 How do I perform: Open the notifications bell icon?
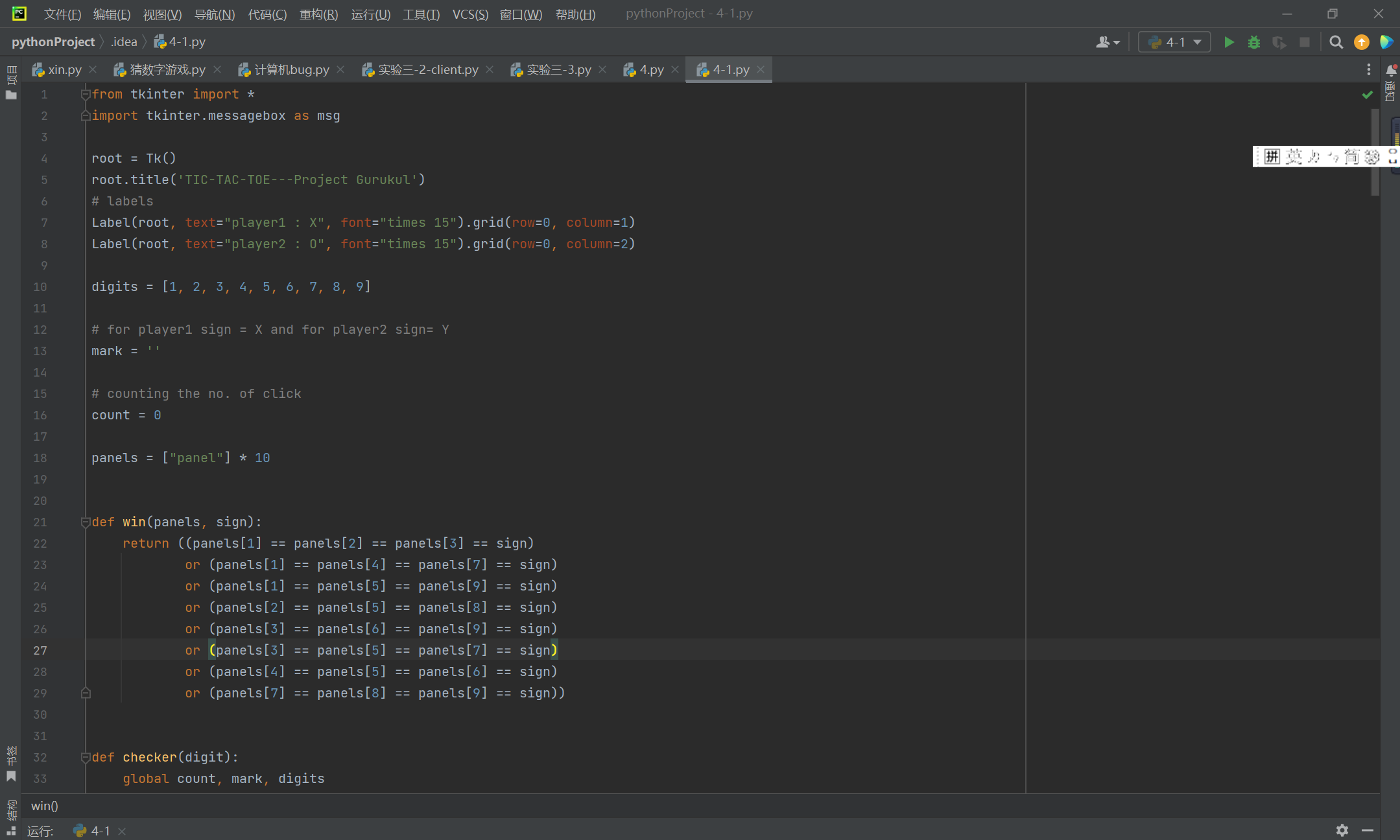click(1391, 69)
